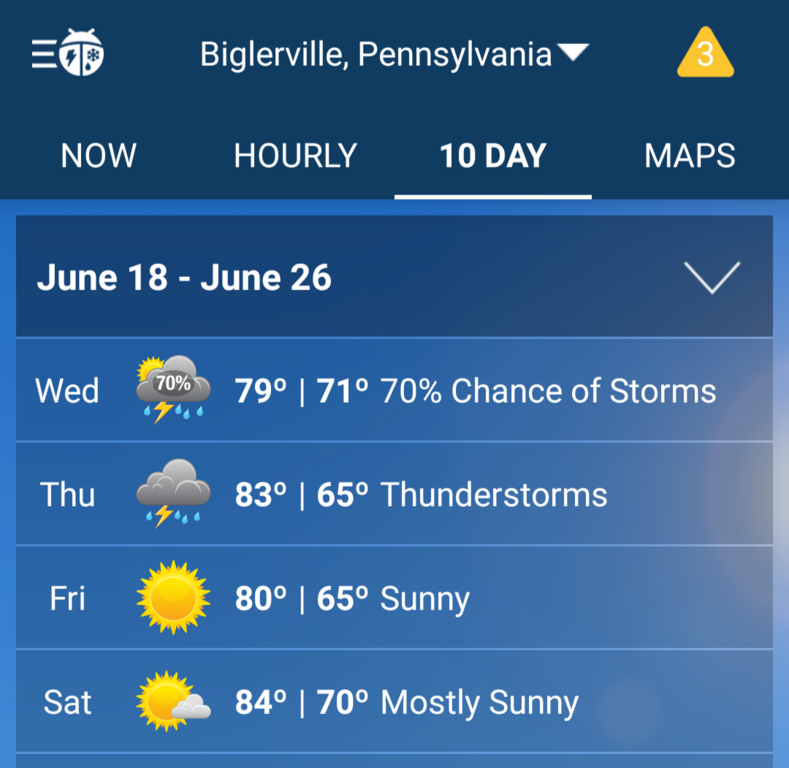This screenshot has width=789, height=768.
Task: Tap Thursday's Thunderstorms forecast text
Action: point(494,495)
